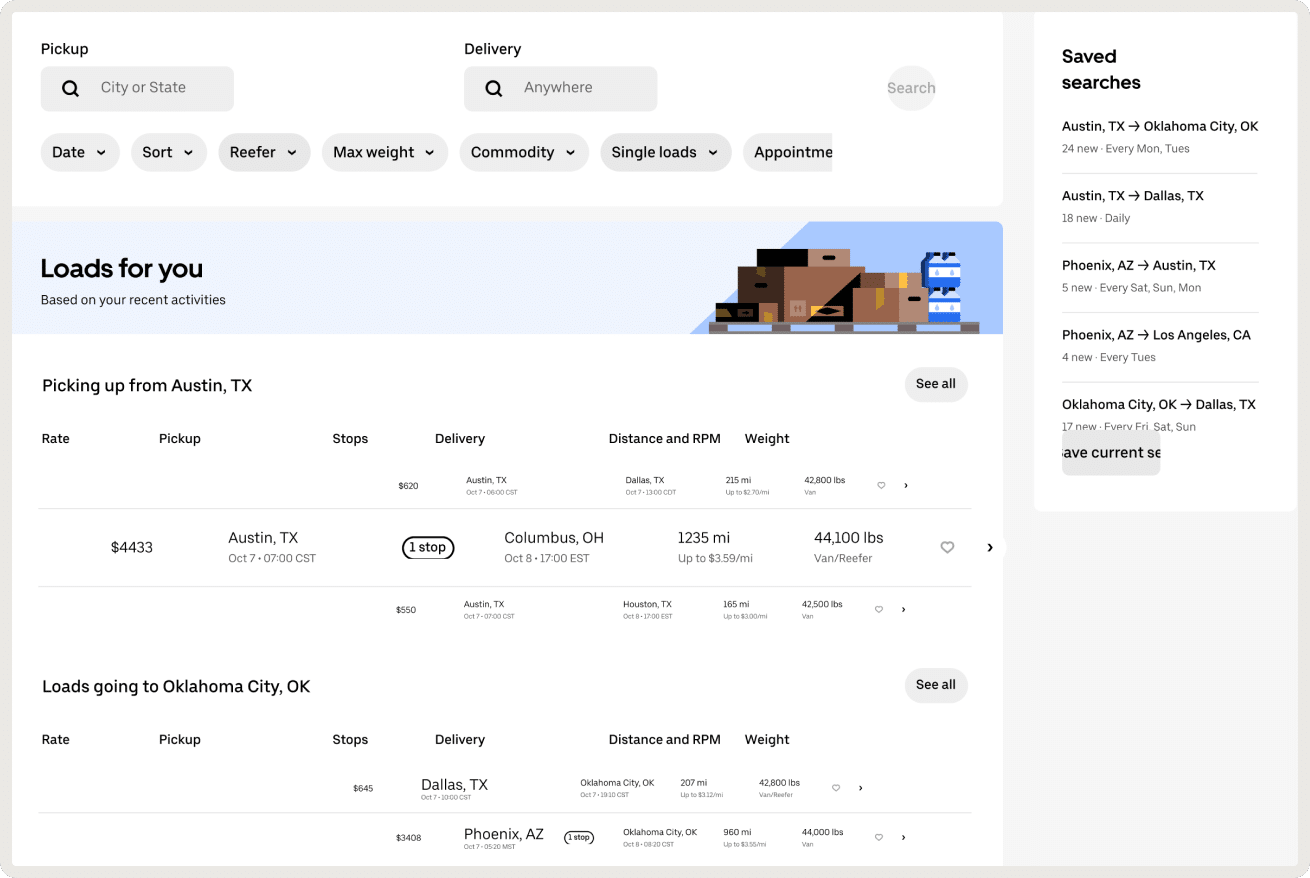Open saved search Phoenix to Austin
Screen dimensions: 1310x878
point(1160,276)
